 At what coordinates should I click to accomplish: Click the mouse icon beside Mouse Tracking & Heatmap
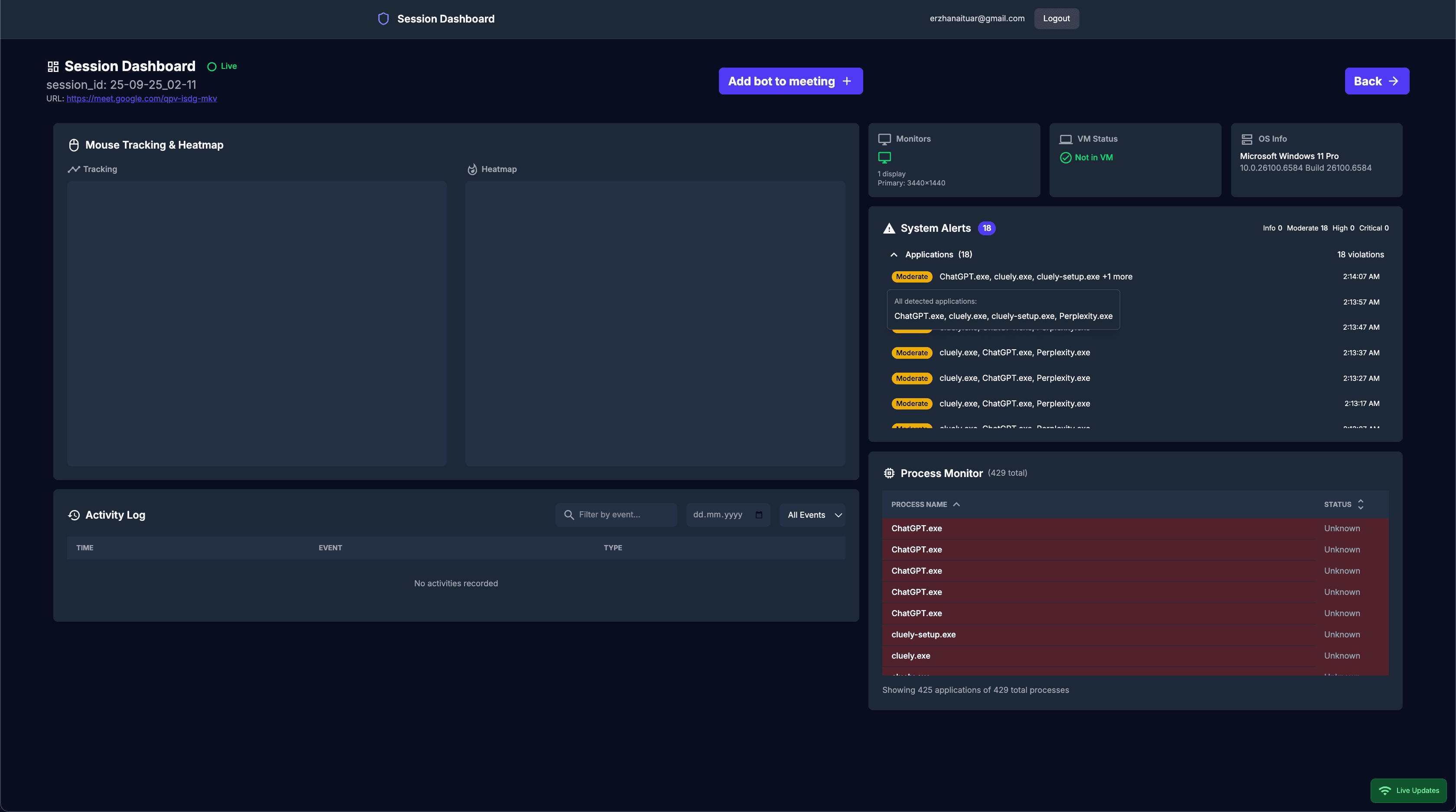74,145
